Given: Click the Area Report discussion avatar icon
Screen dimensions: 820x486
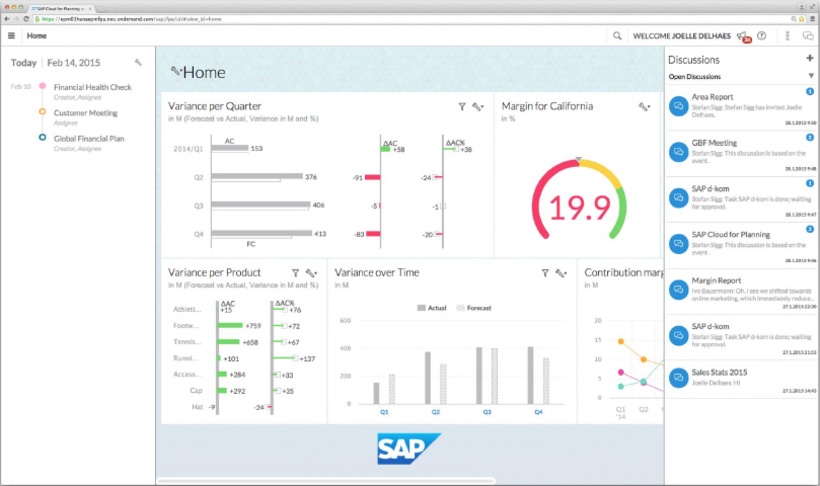Looking at the screenshot, I should (678, 106).
